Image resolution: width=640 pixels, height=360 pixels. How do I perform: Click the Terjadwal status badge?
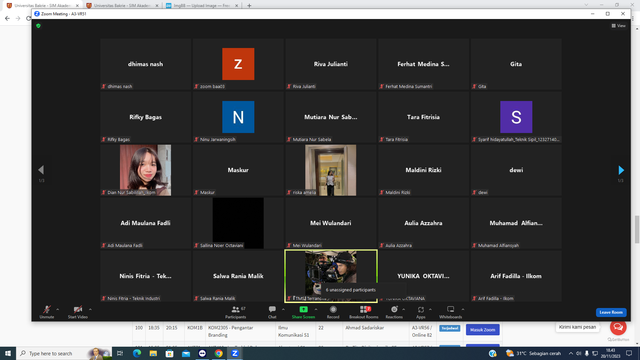(449, 328)
